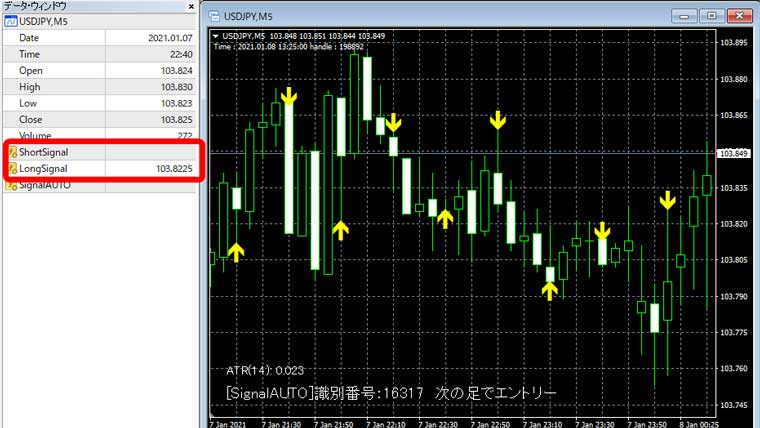
Task: Click the Open price value 103.824
Action: [177, 71]
